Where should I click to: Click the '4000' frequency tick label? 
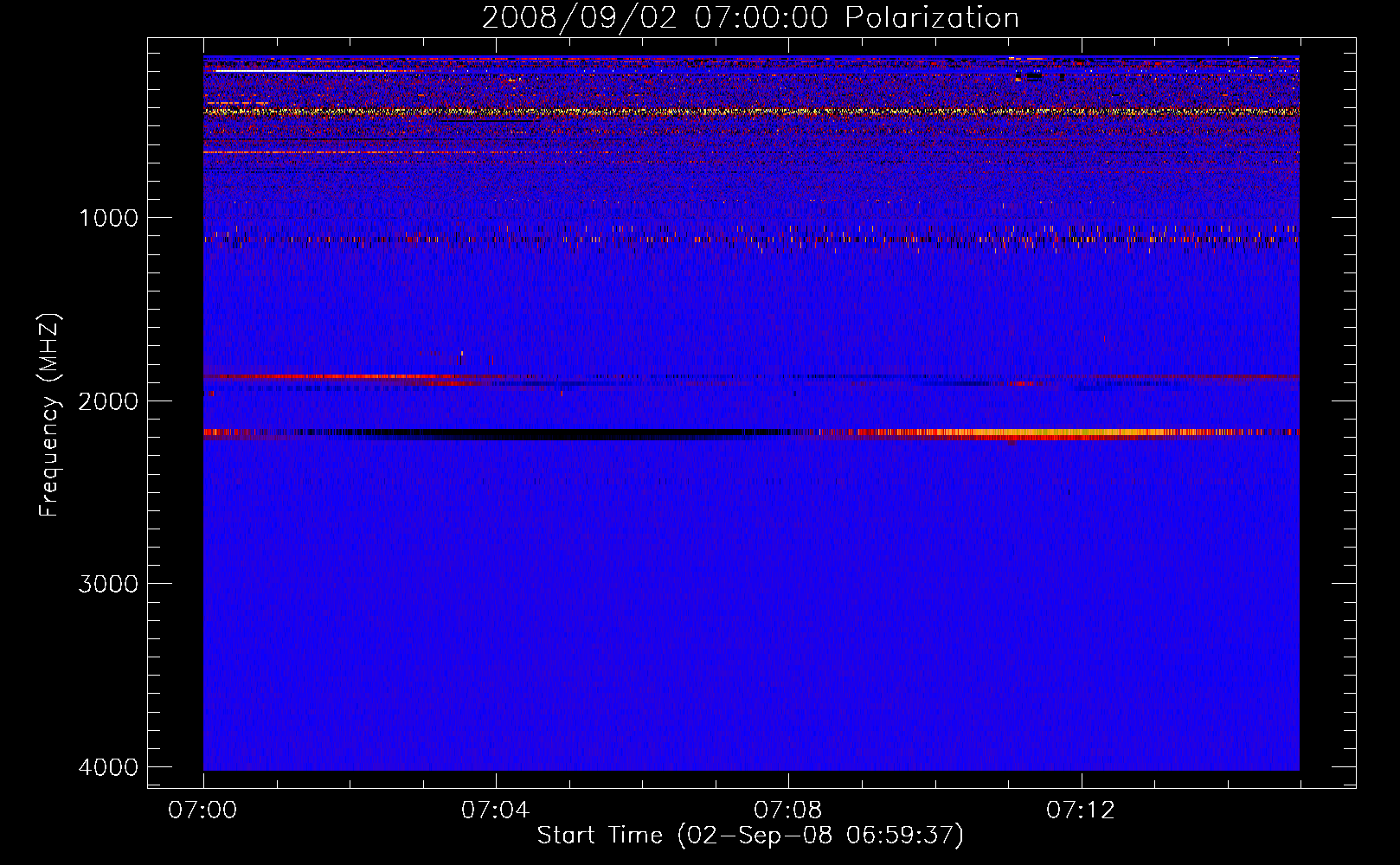click(108, 767)
